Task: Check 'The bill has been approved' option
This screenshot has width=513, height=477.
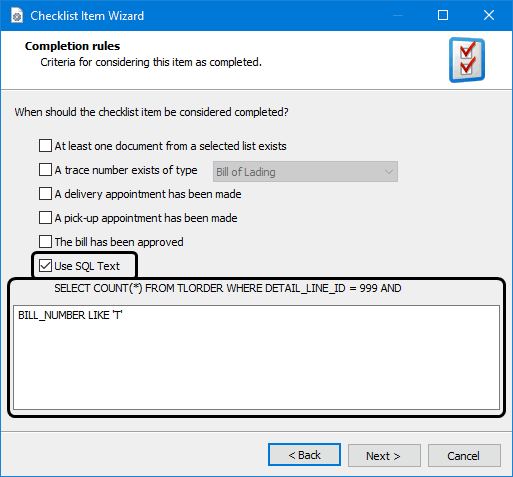Action: [x=45, y=242]
